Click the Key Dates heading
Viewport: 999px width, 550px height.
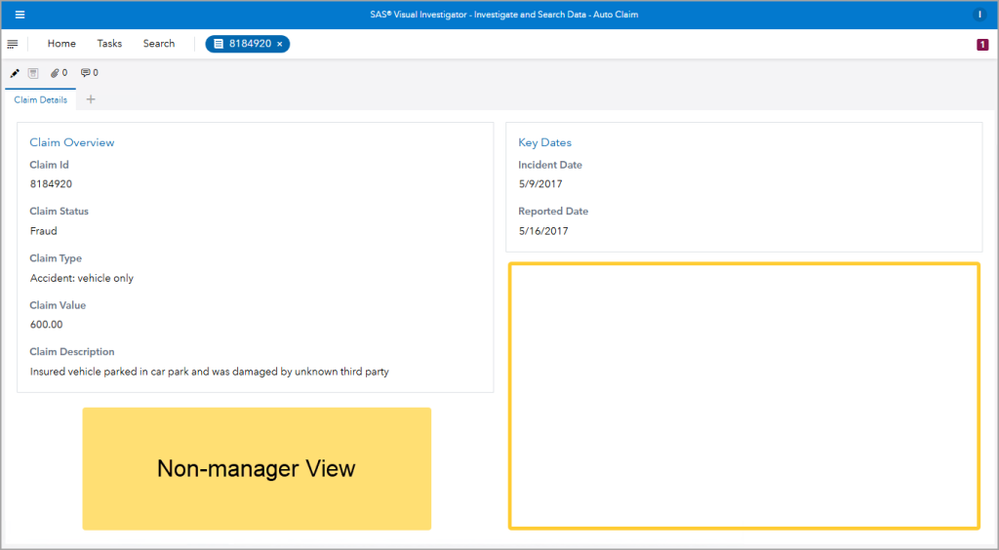[545, 142]
